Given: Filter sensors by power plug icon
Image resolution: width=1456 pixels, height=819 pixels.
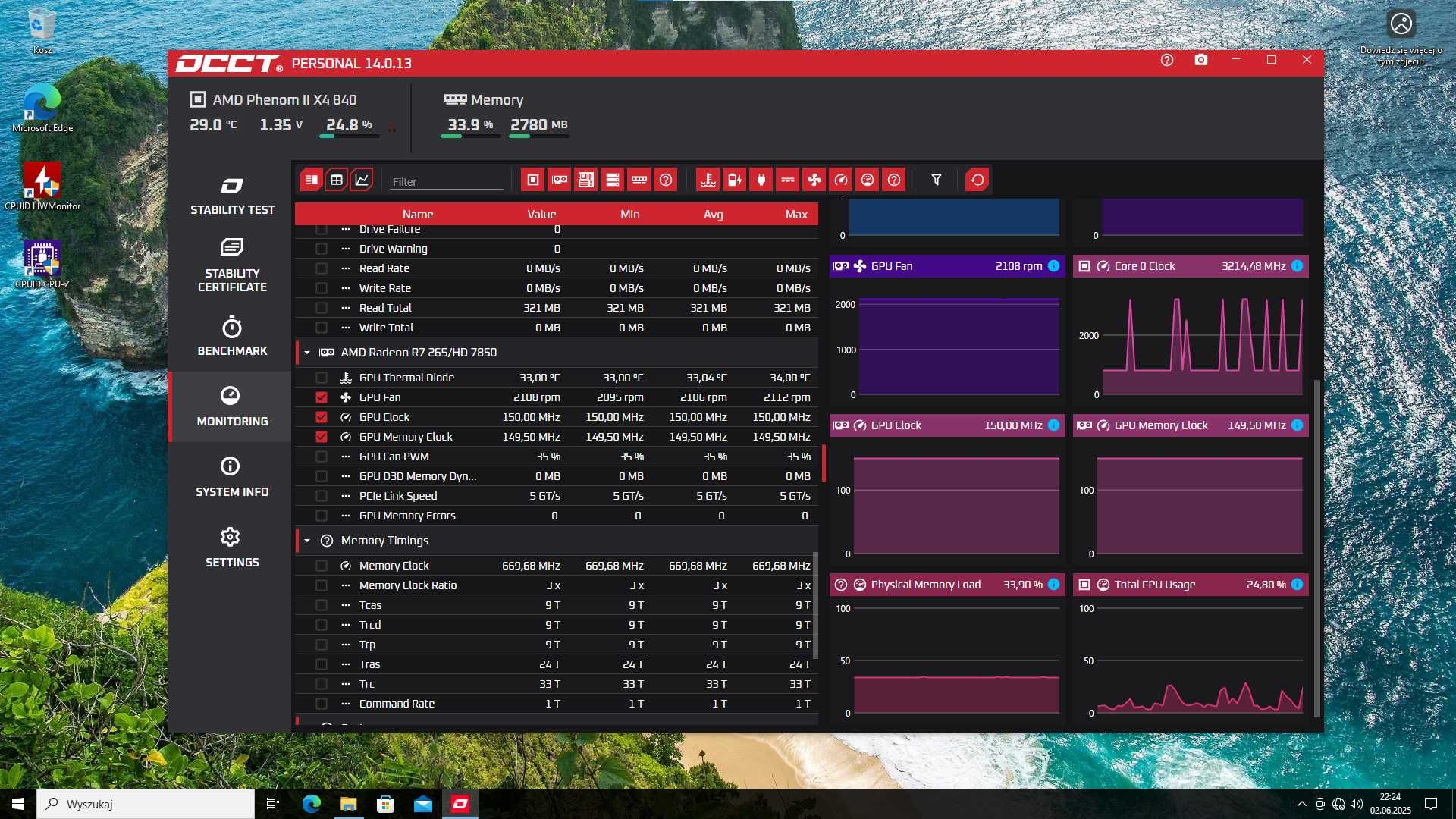Looking at the screenshot, I should pyautogui.click(x=761, y=180).
